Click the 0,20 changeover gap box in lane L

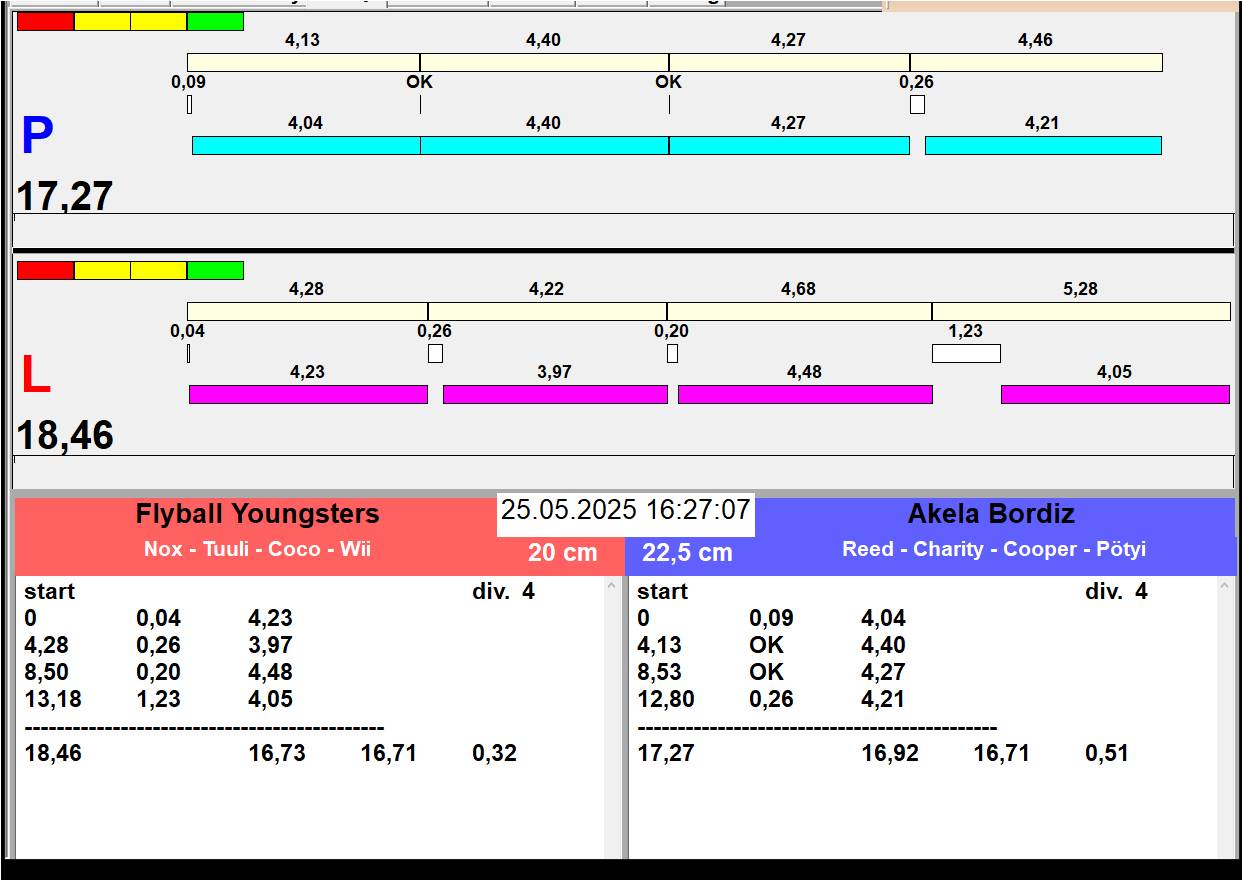pos(672,353)
